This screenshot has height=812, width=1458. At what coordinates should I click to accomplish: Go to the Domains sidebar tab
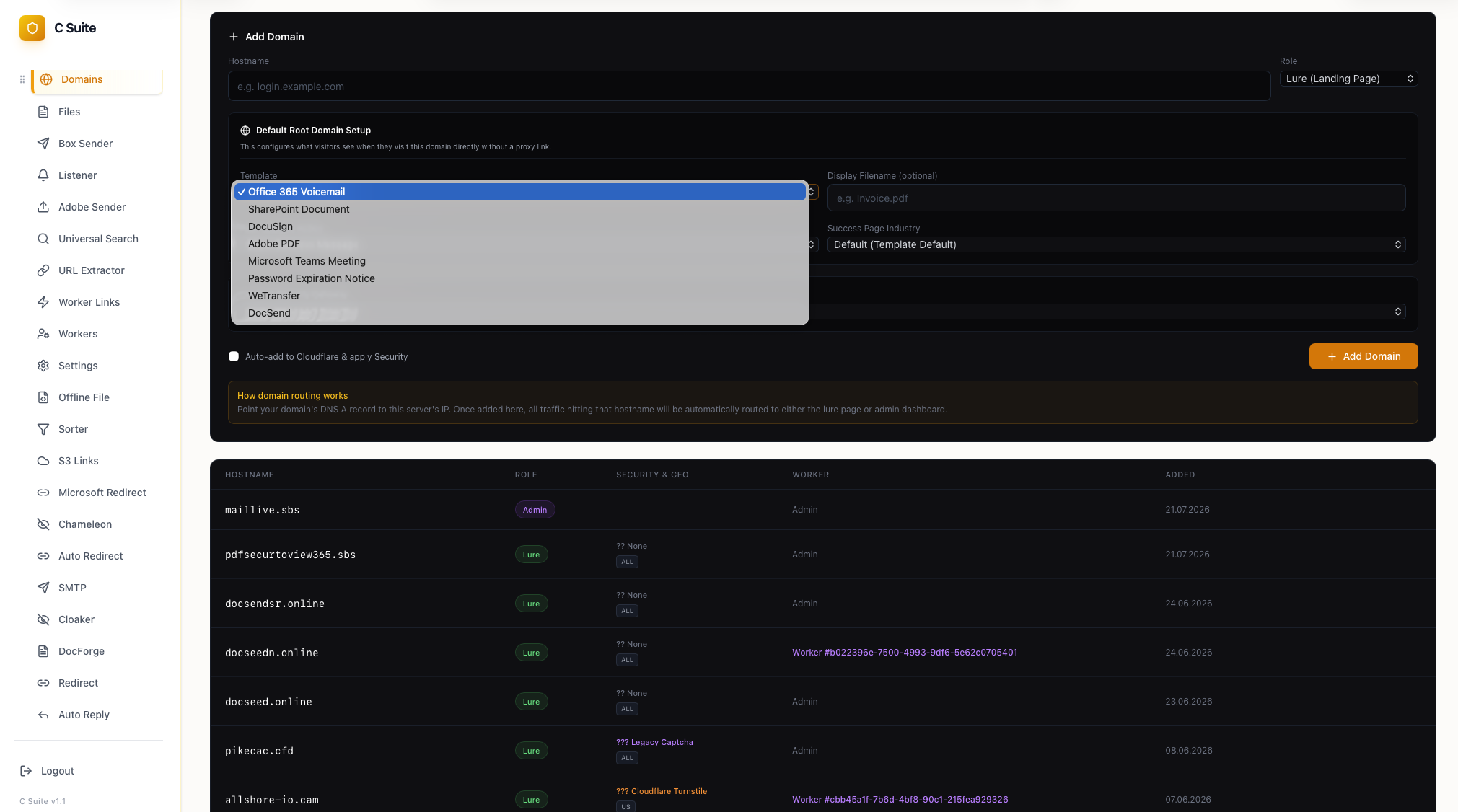pyautogui.click(x=97, y=79)
